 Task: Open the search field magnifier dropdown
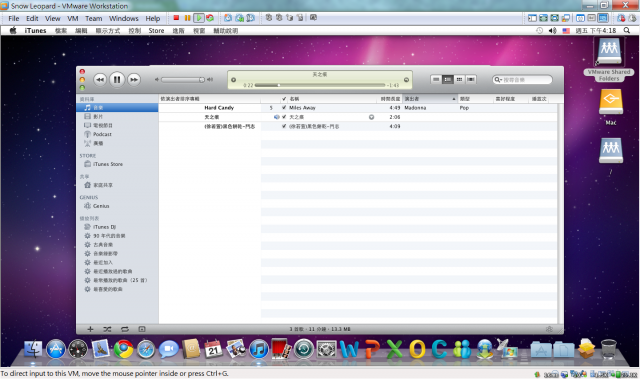[x=498, y=80]
